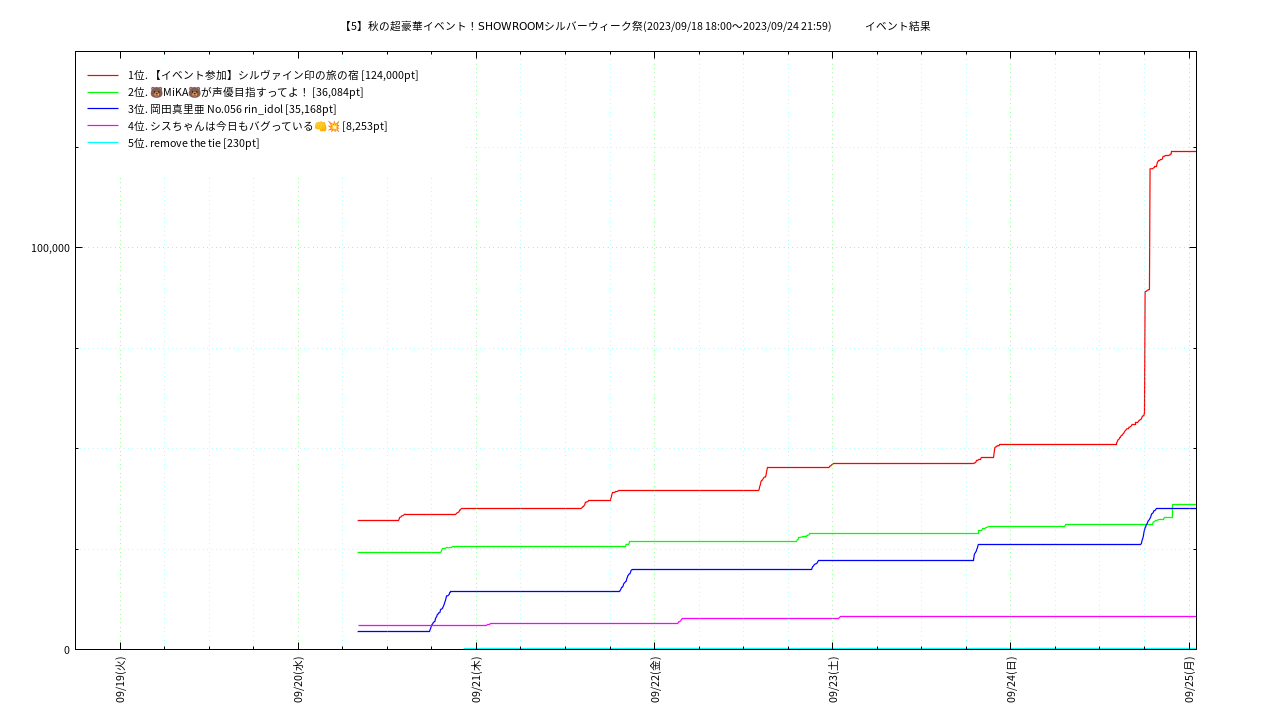
Task: Click the 100,000 label on the y-axis
Action: tap(51, 248)
